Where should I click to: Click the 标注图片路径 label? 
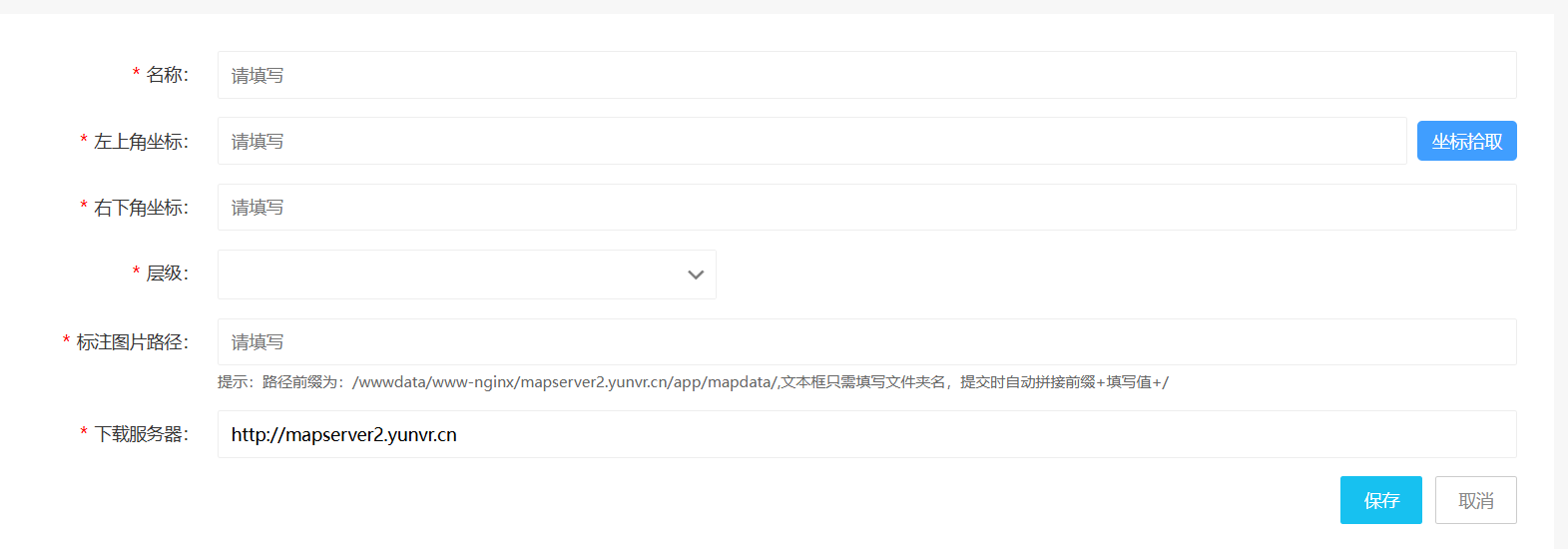[132, 342]
